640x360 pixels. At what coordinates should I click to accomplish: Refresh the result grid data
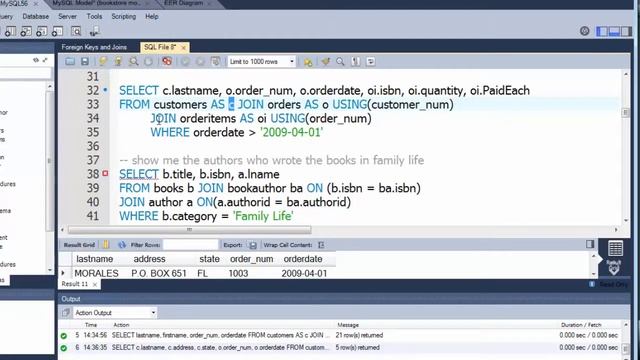[x=122, y=245]
